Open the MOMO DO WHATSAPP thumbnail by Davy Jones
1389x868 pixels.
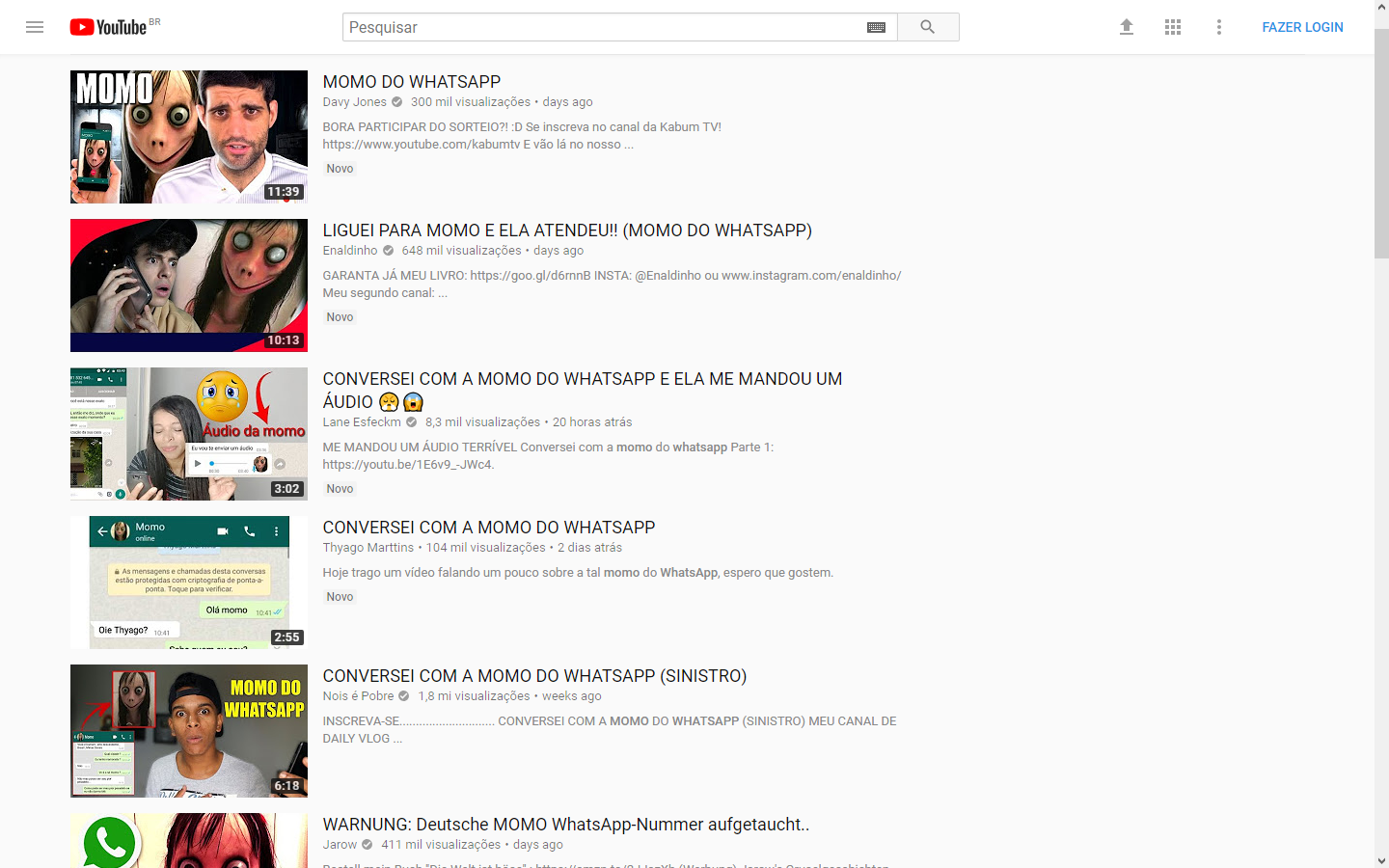coord(189,137)
